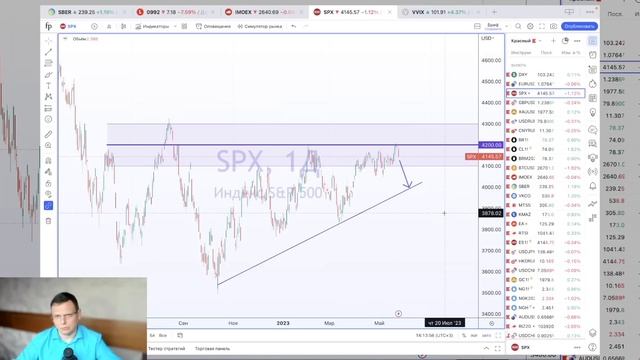Viewport: 640px width, 360px height.
Task: Open the chart type selector
Action: click(x=123, y=26)
